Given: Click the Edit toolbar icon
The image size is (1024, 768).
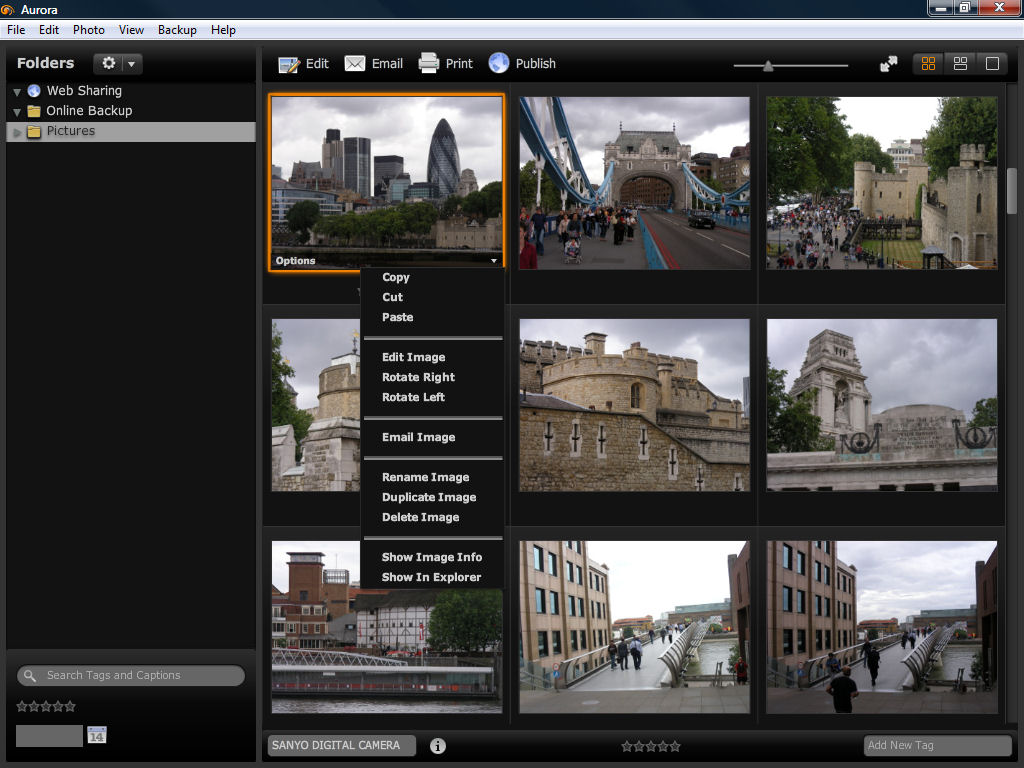Looking at the screenshot, I should [289, 64].
